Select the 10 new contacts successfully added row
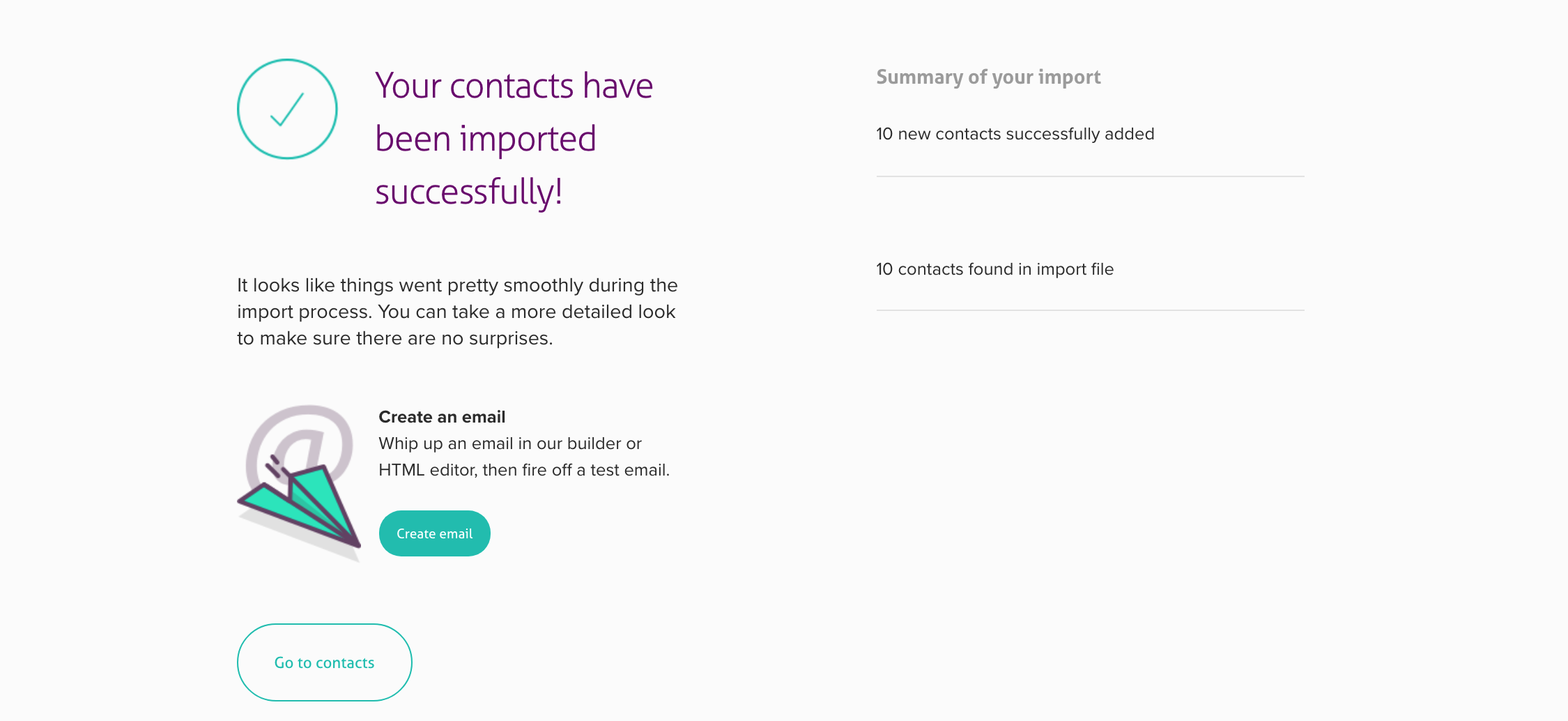Image resolution: width=1568 pixels, height=721 pixels. pos(1015,134)
